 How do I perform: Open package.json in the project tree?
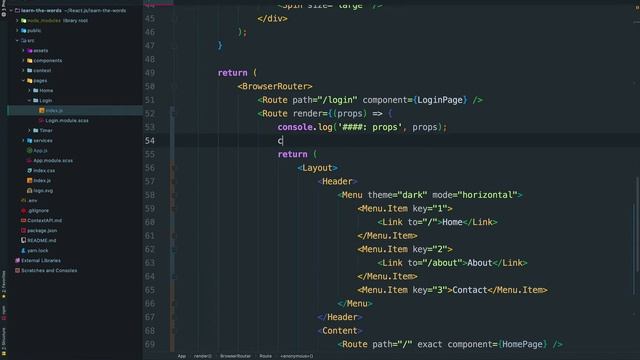(42, 230)
